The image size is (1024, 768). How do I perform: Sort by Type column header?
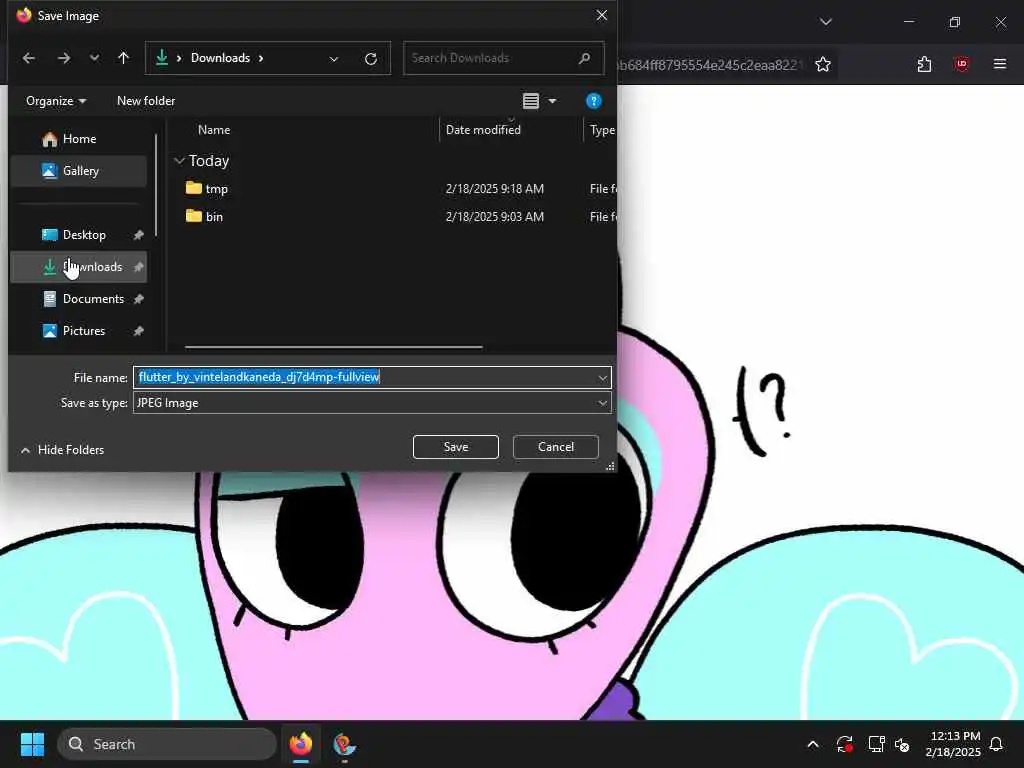click(602, 129)
